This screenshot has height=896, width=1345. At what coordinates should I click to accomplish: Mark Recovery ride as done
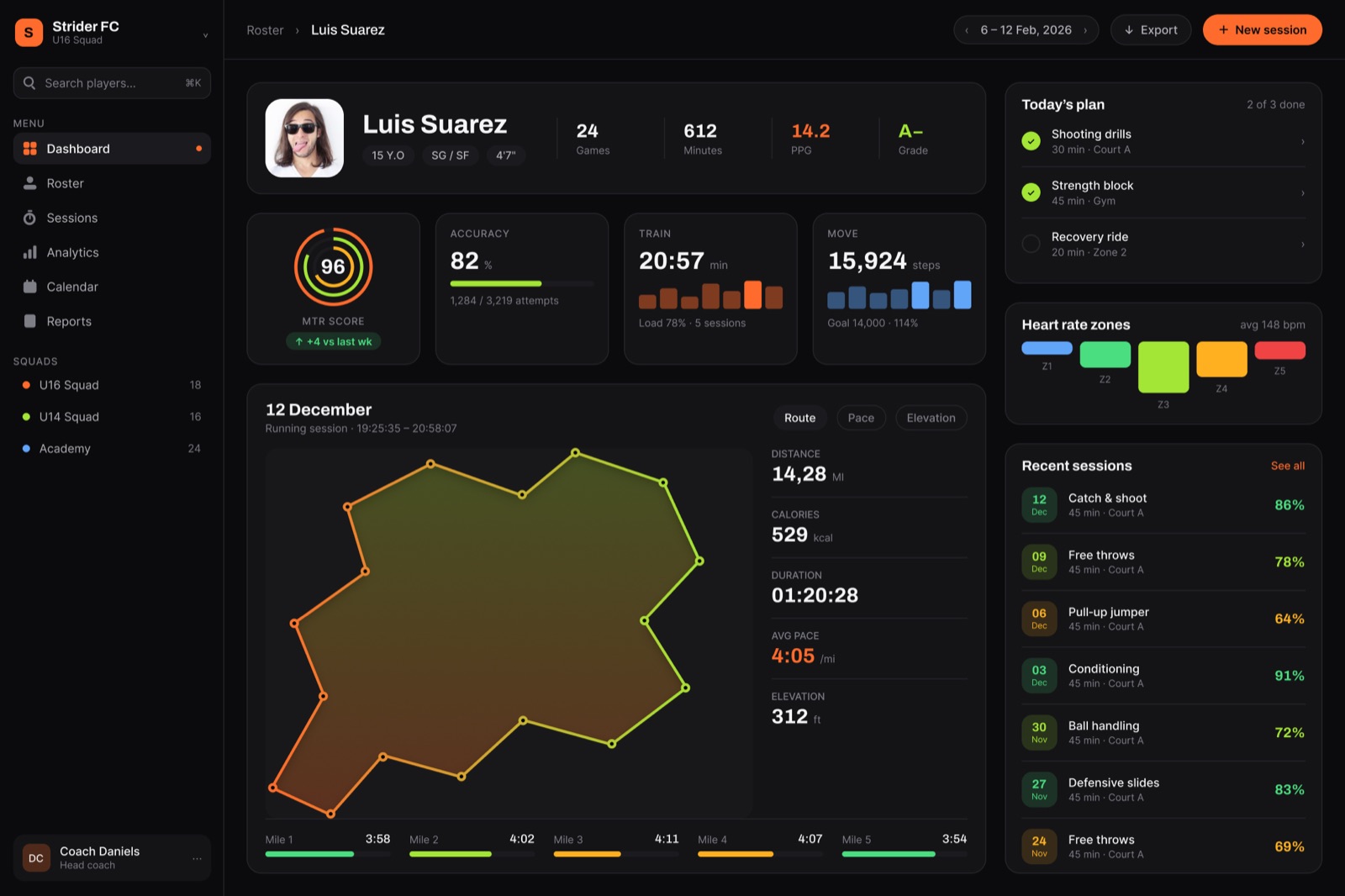pos(1031,244)
